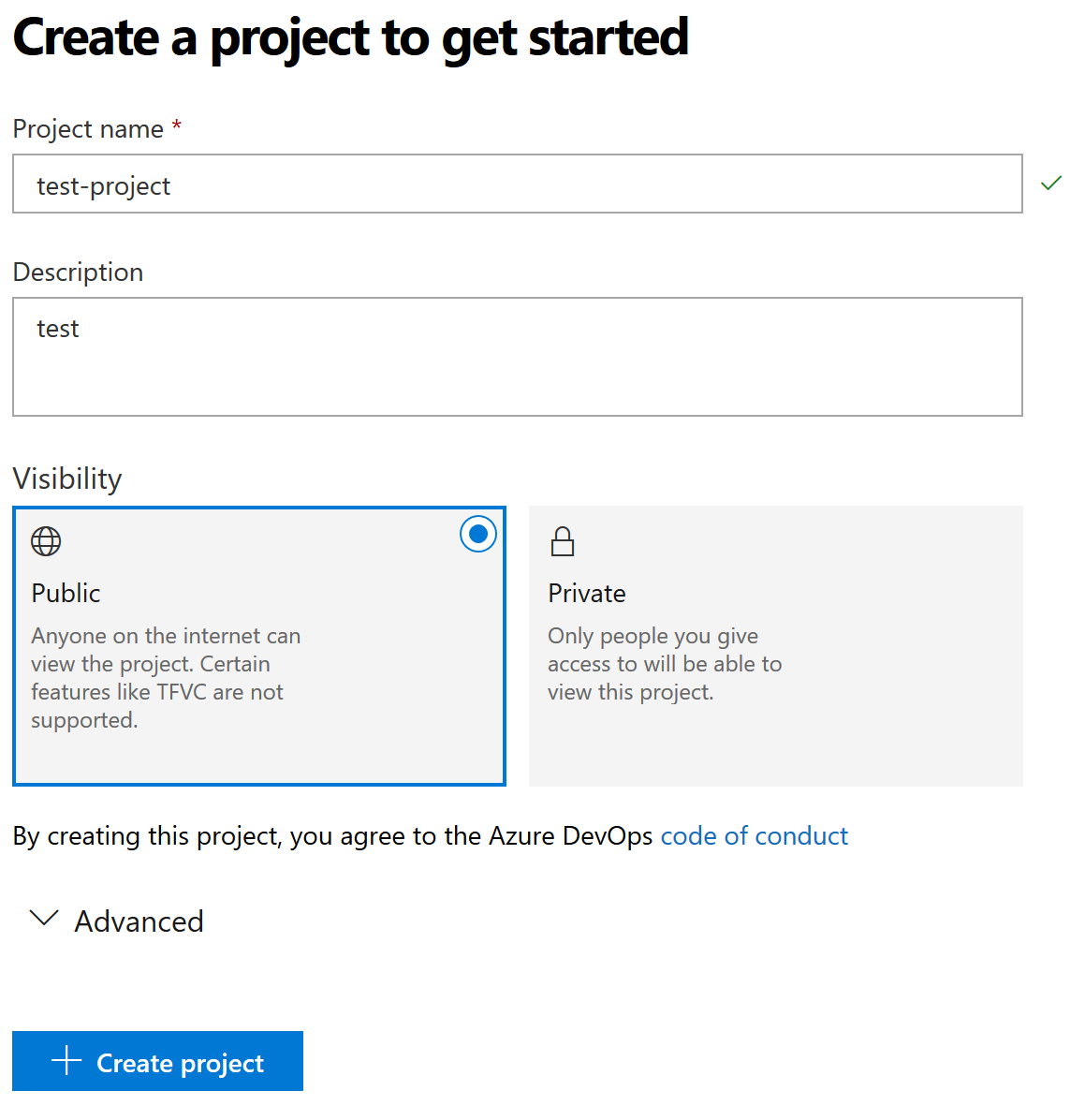
Task: Click the padlock icon above Private
Action: click(562, 541)
